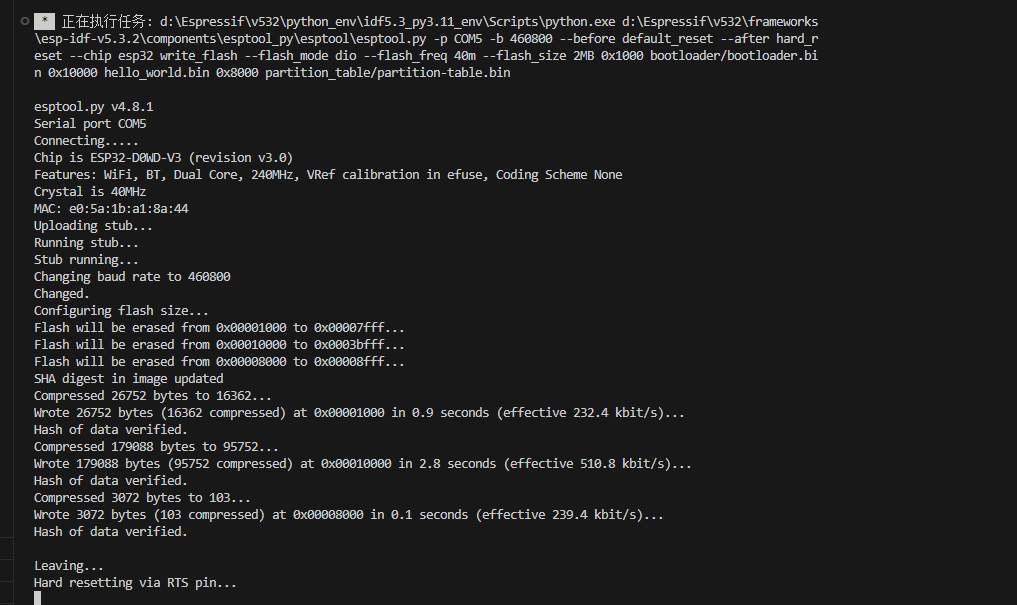Click the "Crystal is 40MHz" line
This screenshot has height=605, width=1017.
tap(90, 191)
